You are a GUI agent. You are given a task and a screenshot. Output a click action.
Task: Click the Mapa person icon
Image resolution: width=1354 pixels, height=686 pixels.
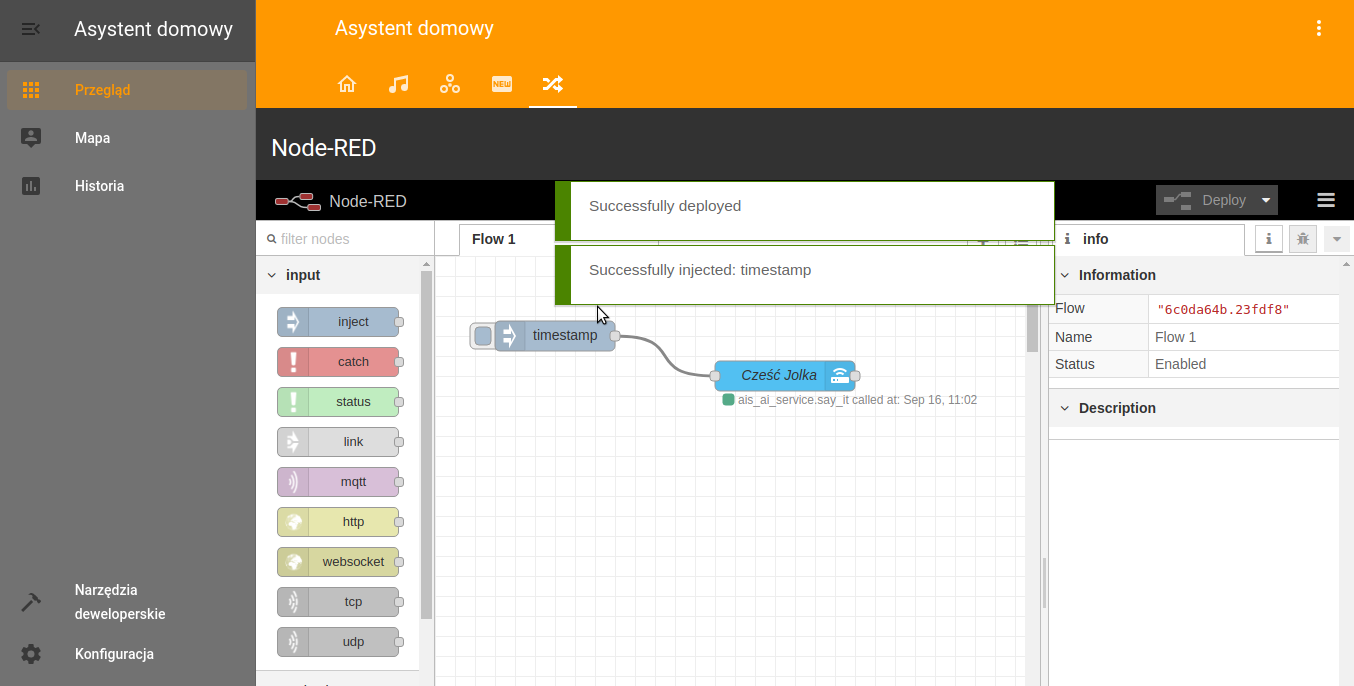click(x=31, y=138)
